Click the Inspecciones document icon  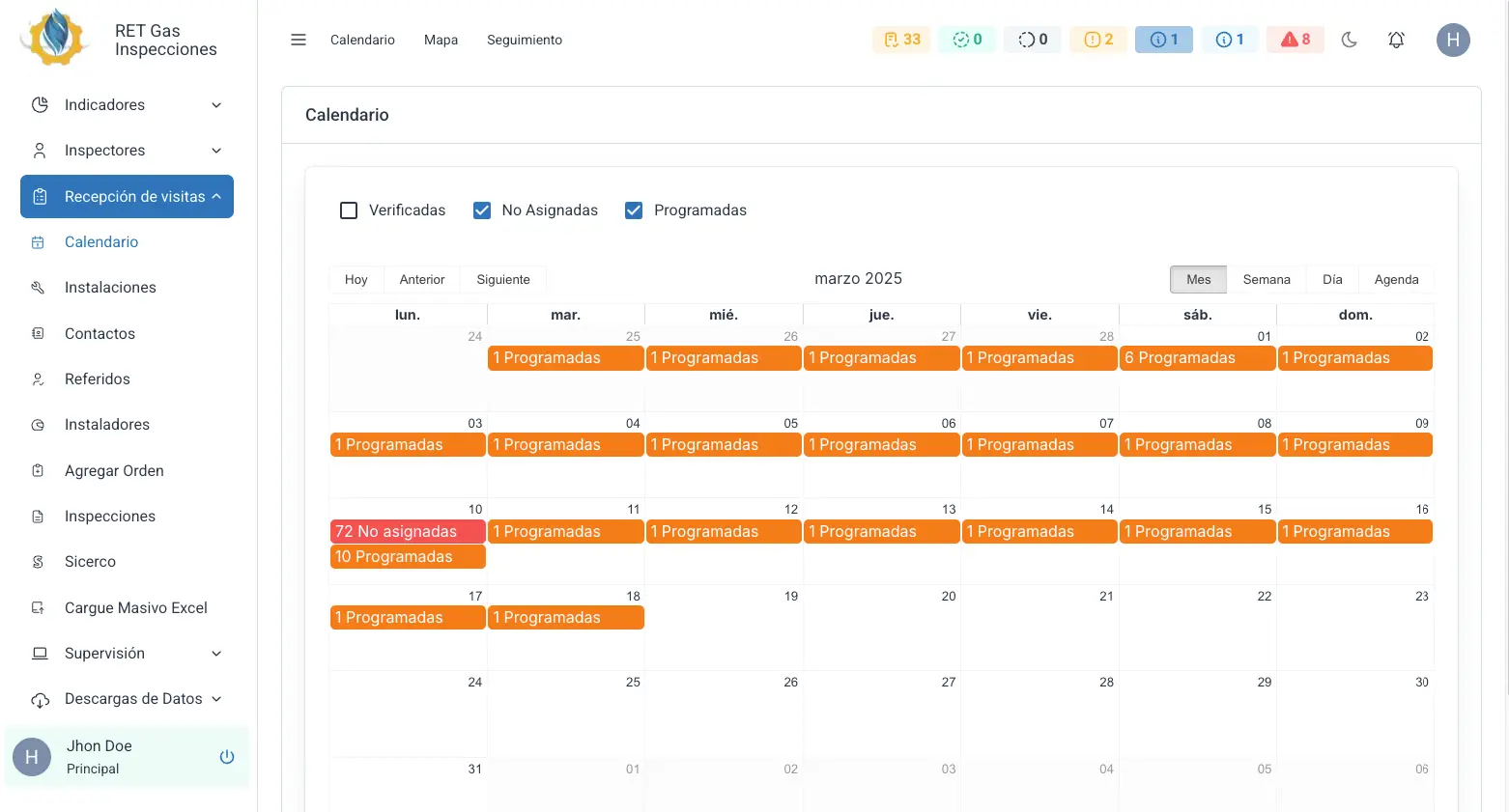38,517
